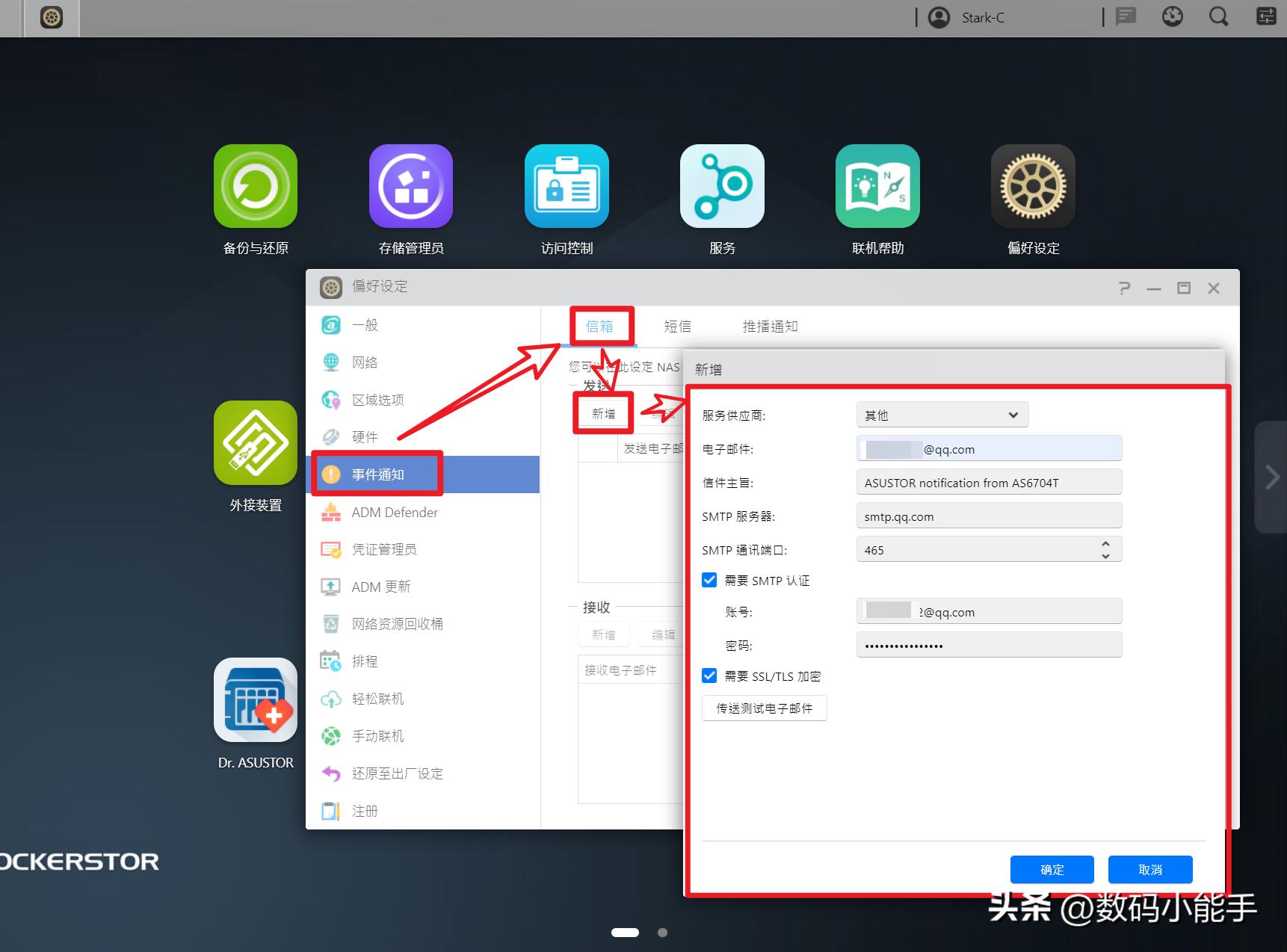Image resolution: width=1287 pixels, height=952 pixels.
Task: Increase the SMTP port with up arrow
Action: click(1105, 543)
